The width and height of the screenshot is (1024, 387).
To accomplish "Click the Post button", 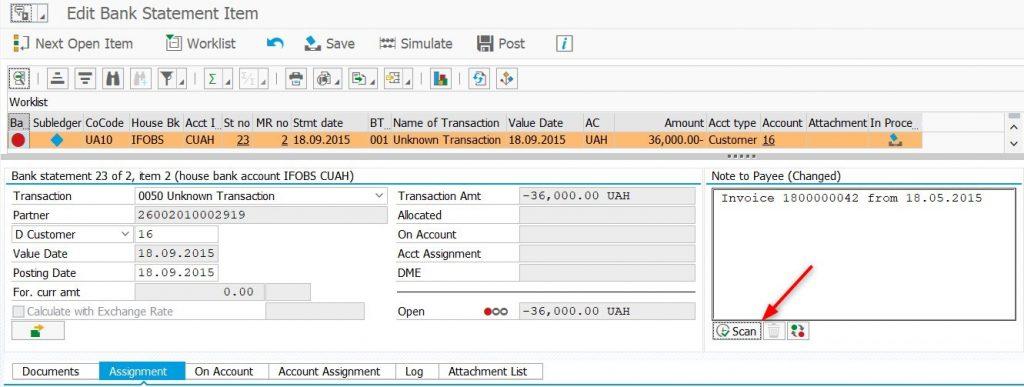I will 502,44.
